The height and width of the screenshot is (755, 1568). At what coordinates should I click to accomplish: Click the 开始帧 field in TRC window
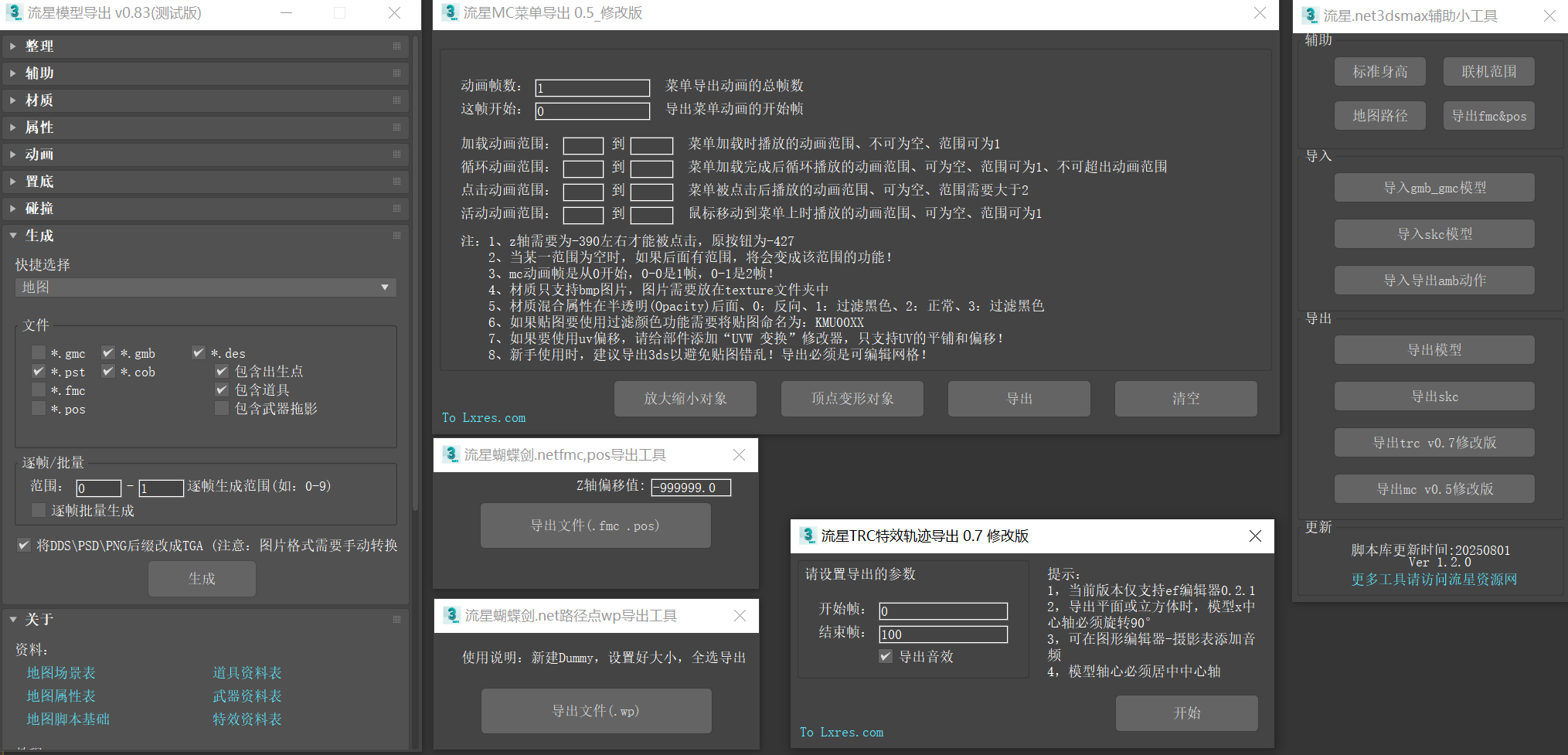[944, 611]
